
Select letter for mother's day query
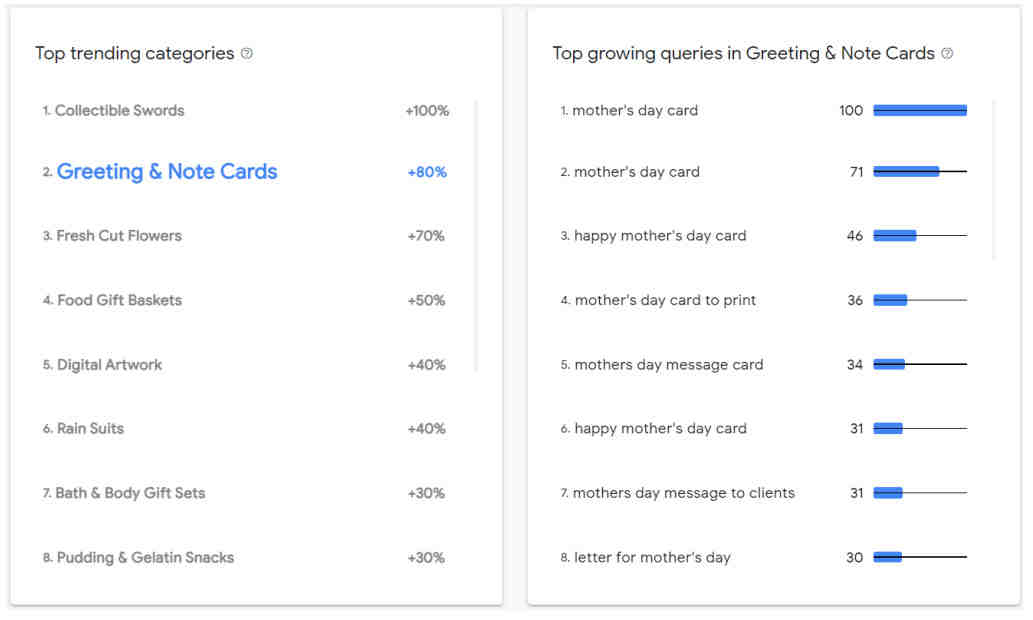(652, 558)
